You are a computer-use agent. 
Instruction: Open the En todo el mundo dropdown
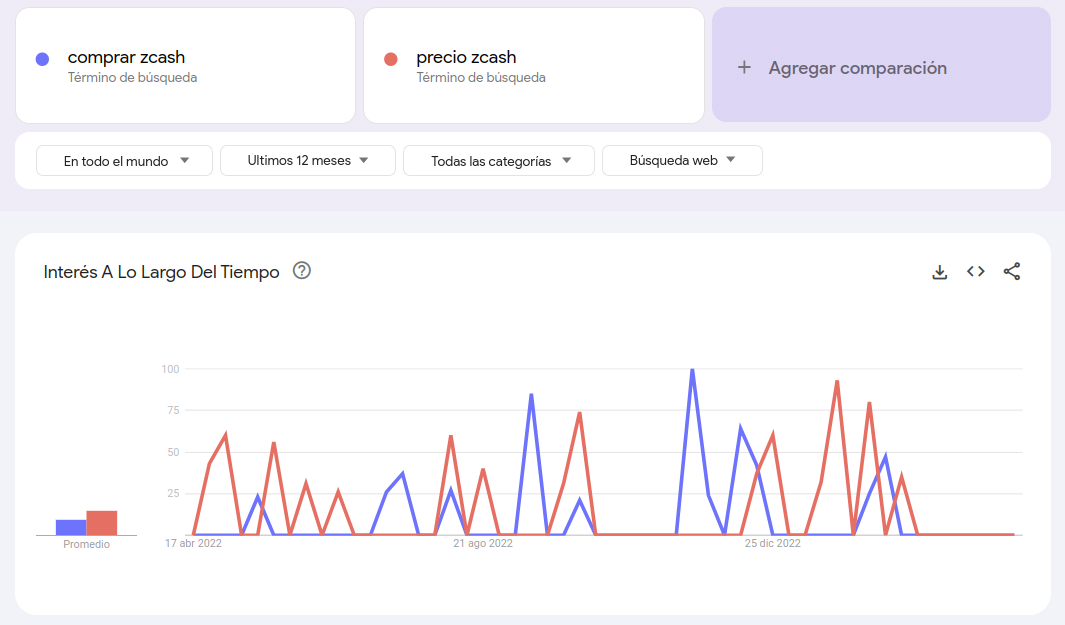click(x=124, y=160)
